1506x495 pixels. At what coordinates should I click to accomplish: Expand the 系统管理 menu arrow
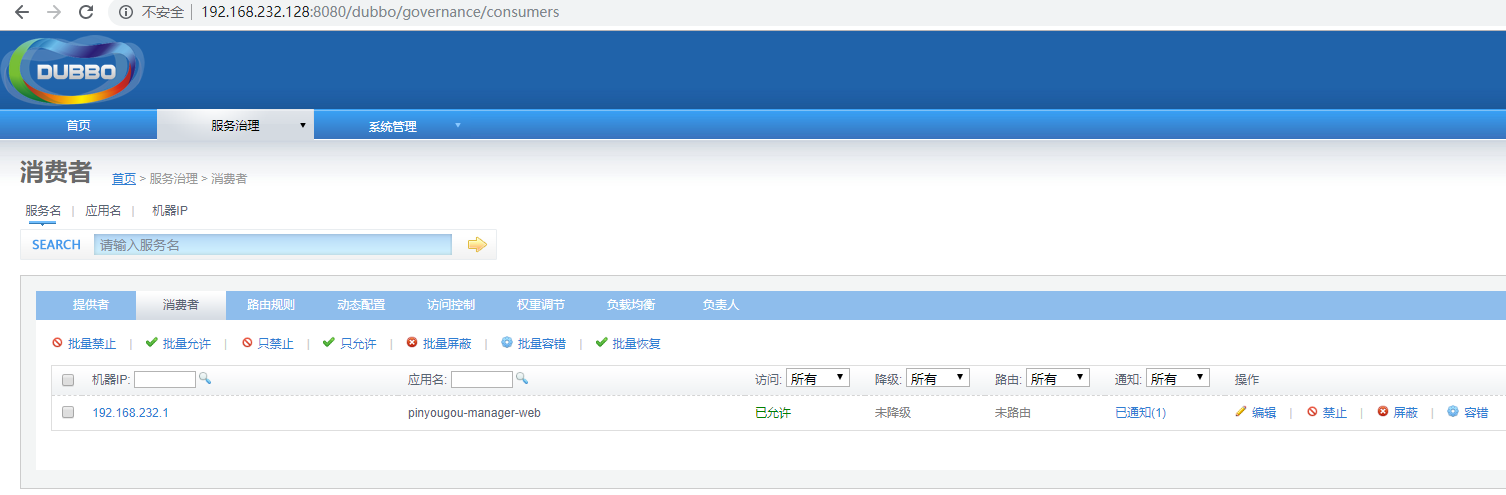[x=458, y=126]
